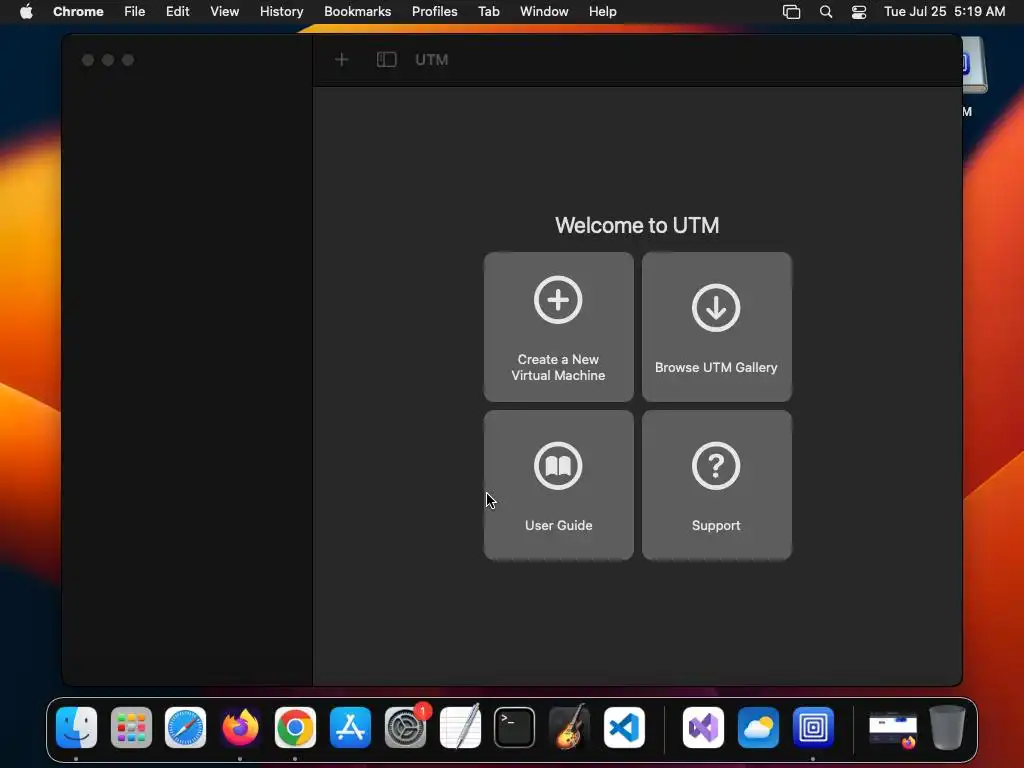Open the History menu

[281, 12]
